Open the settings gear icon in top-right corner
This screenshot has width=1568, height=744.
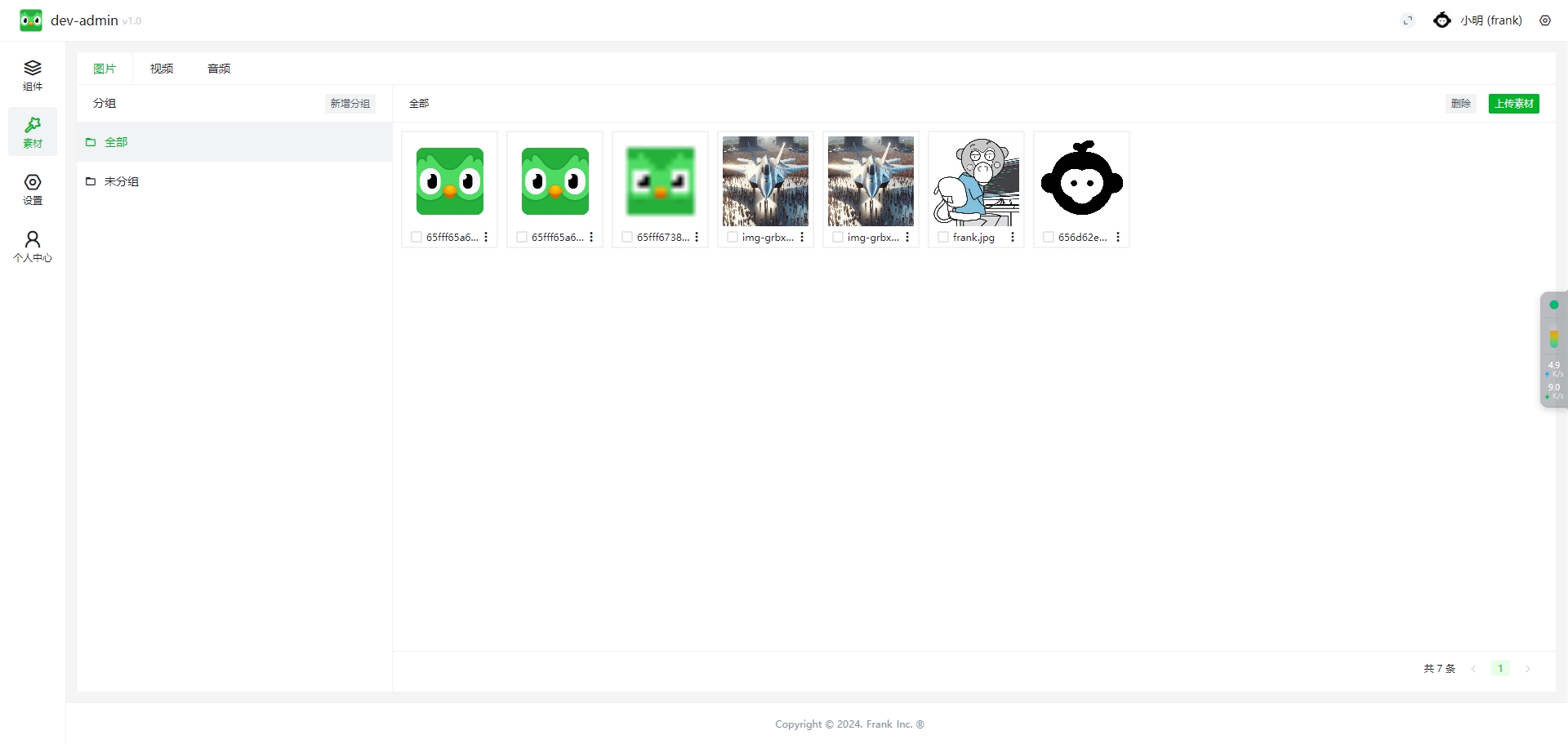coord(1545,20)
